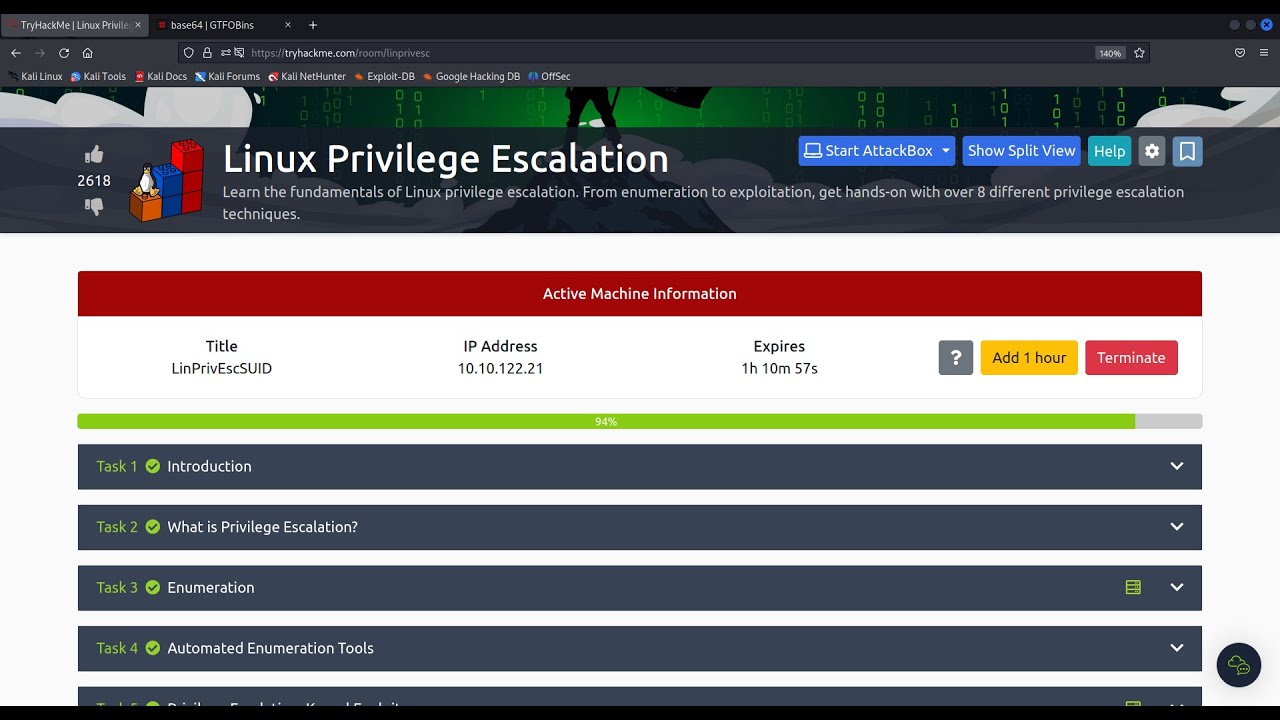This screenshot has height=720, width=1280.
Task: Terminate the active machine
Action: [x=1131, y=358]
